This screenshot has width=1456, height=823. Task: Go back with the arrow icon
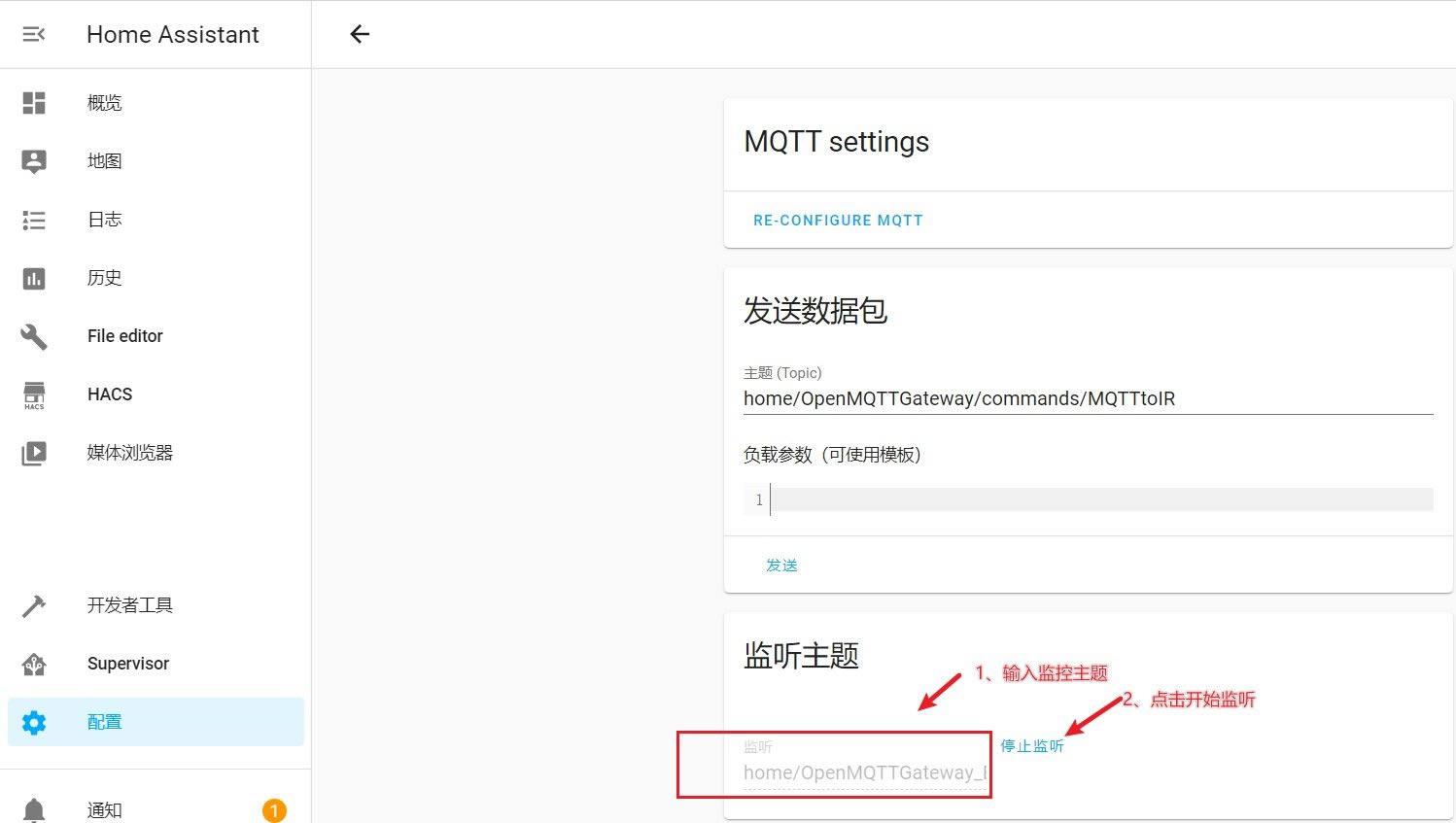tap(360, 34)
